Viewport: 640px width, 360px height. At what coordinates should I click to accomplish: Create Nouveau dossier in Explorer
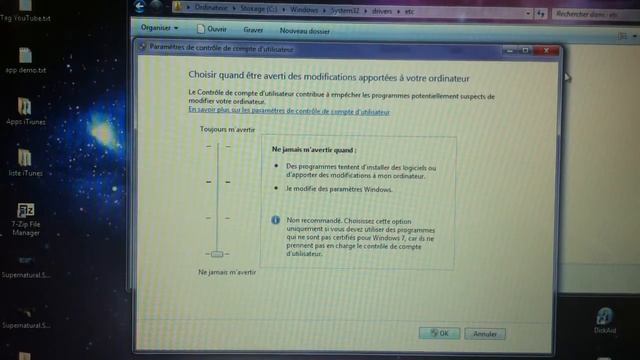click(x=304, y=31)
